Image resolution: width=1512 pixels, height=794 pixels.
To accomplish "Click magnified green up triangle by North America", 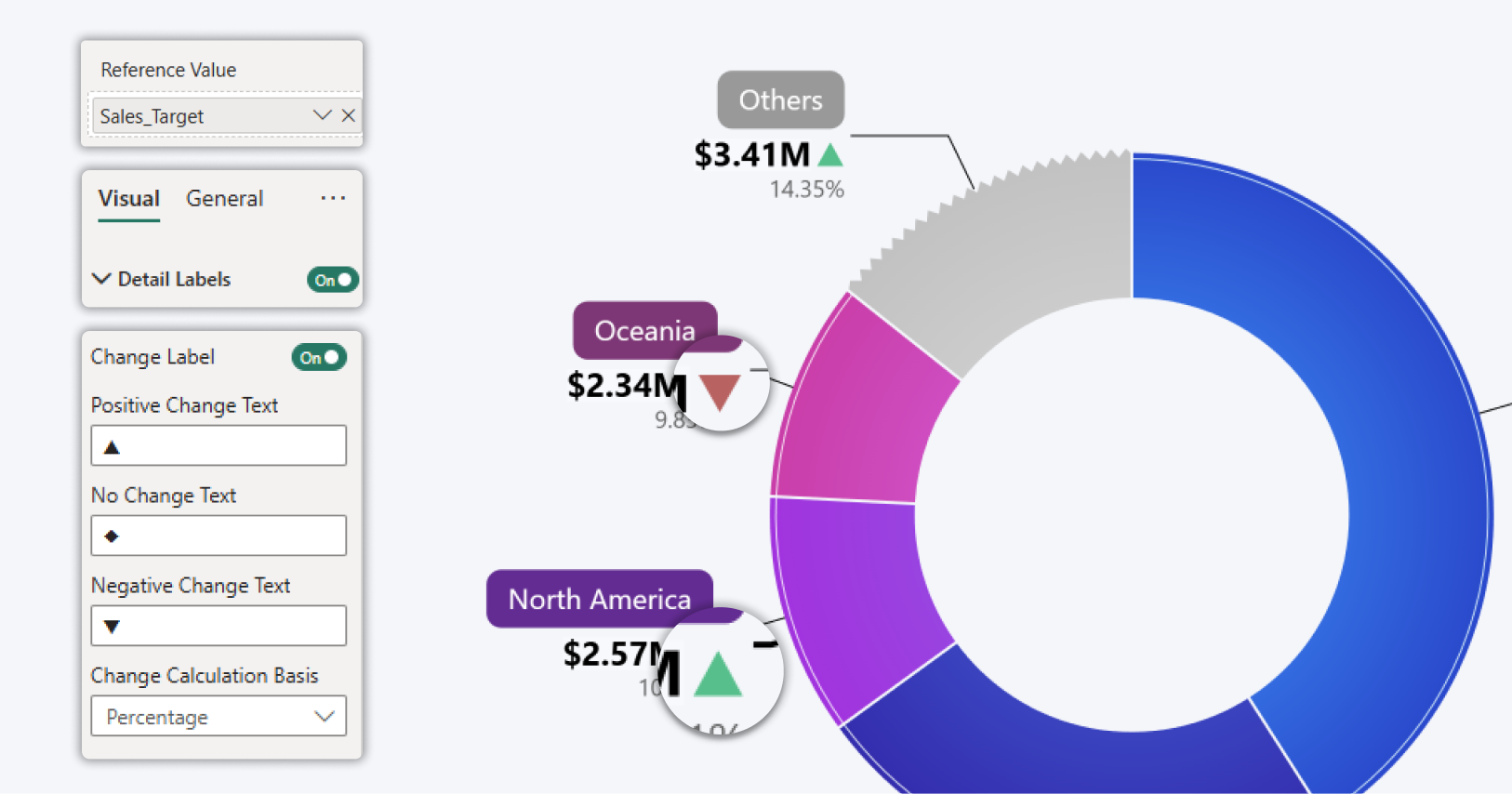I will 718,675.
